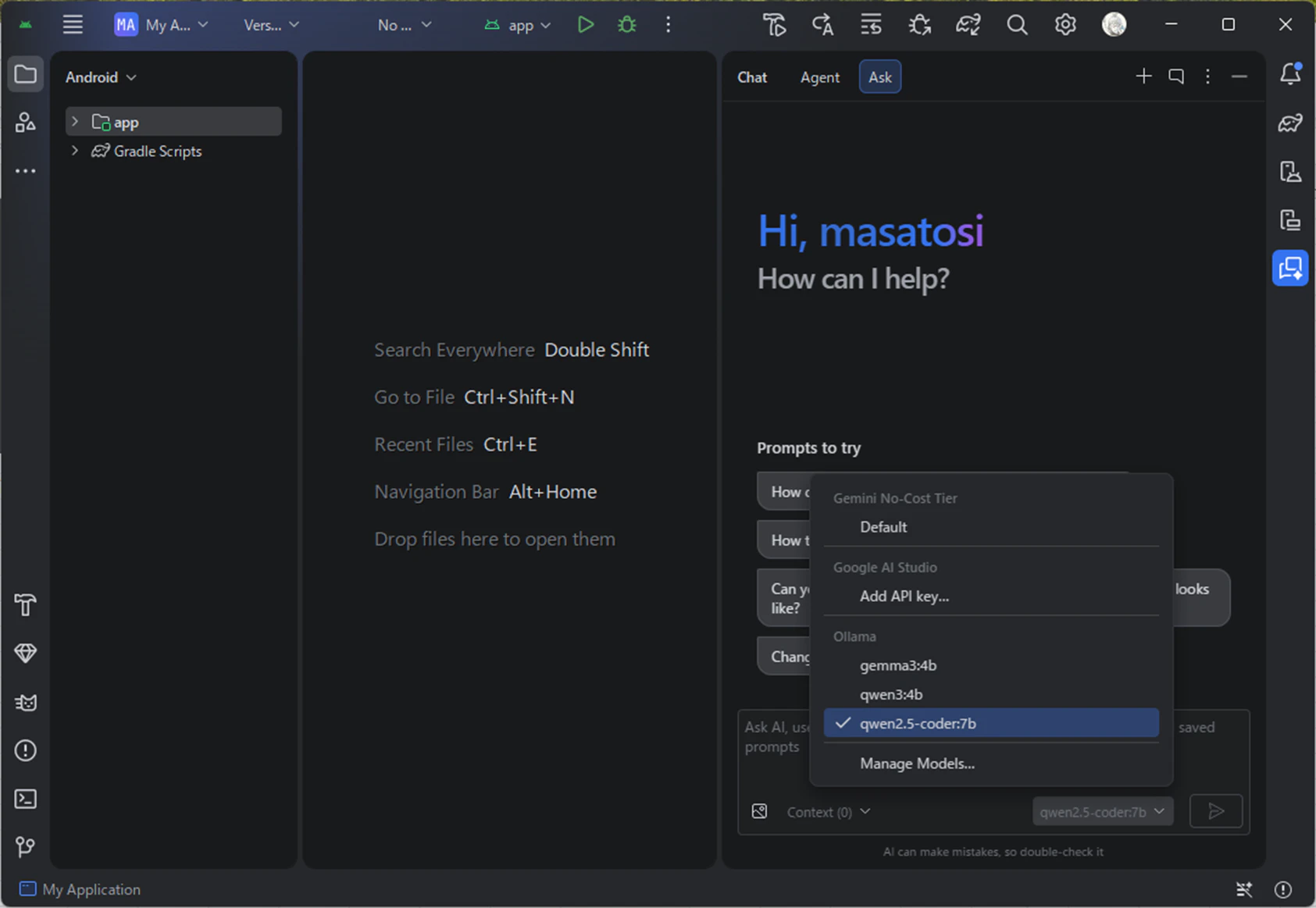Open the My A... project switcher dropdown
This screenshot has width=1316, height=908.
(x=162, y=25)
